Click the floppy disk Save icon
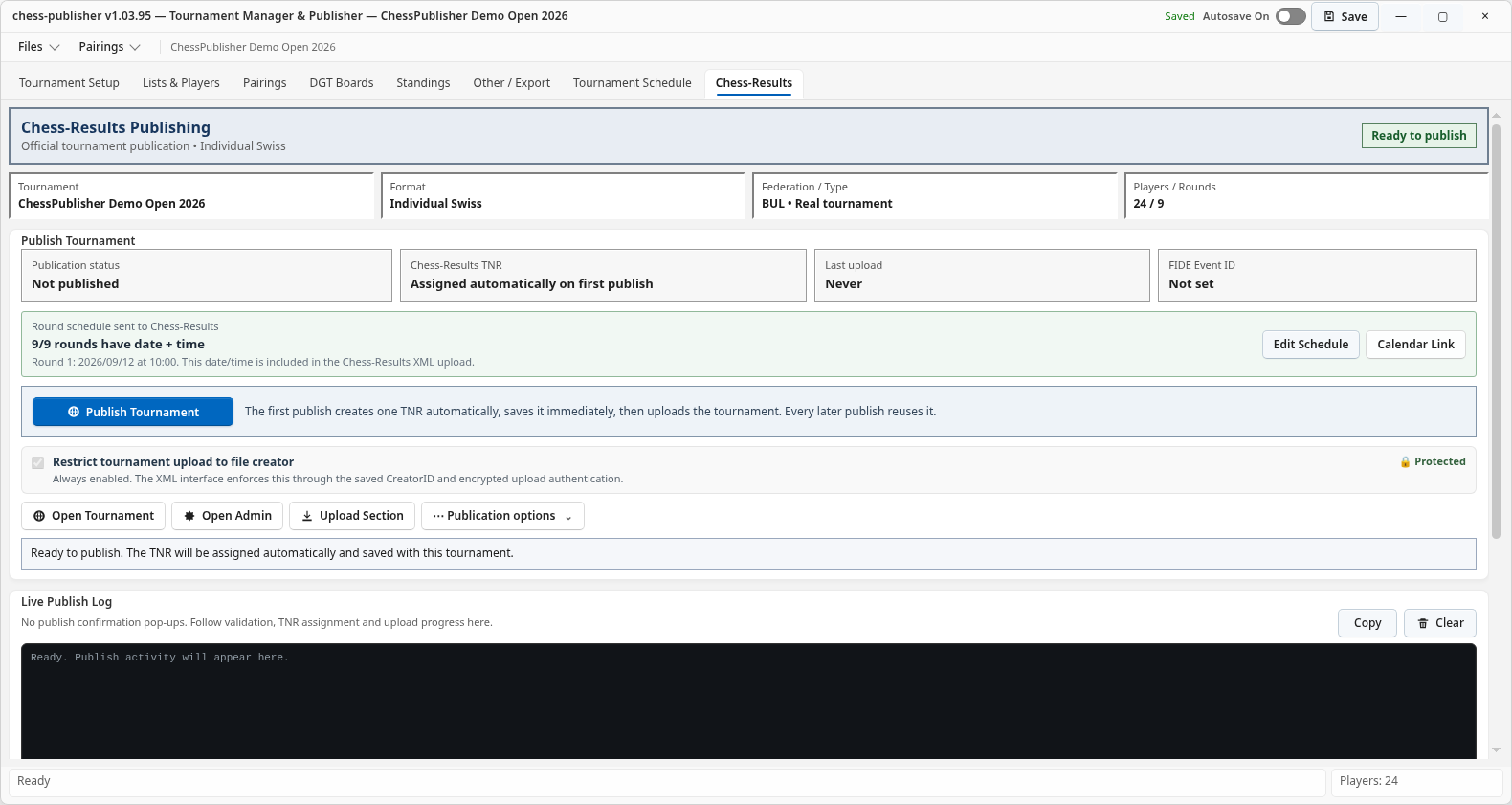The width and height of the screenshot is (1512, 805). coord(1329,16)
